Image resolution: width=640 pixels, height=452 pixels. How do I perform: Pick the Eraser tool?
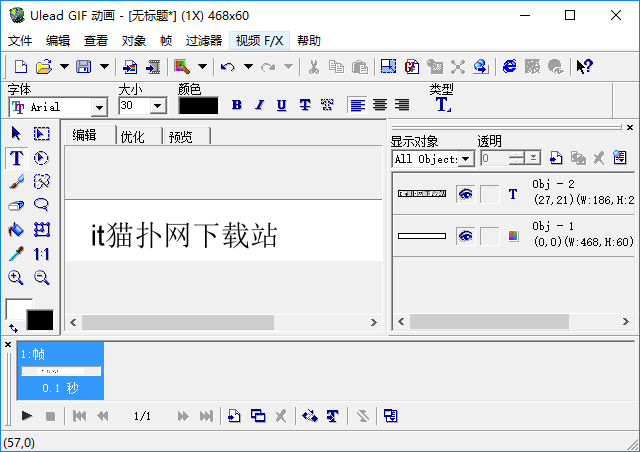coord(16,206)
